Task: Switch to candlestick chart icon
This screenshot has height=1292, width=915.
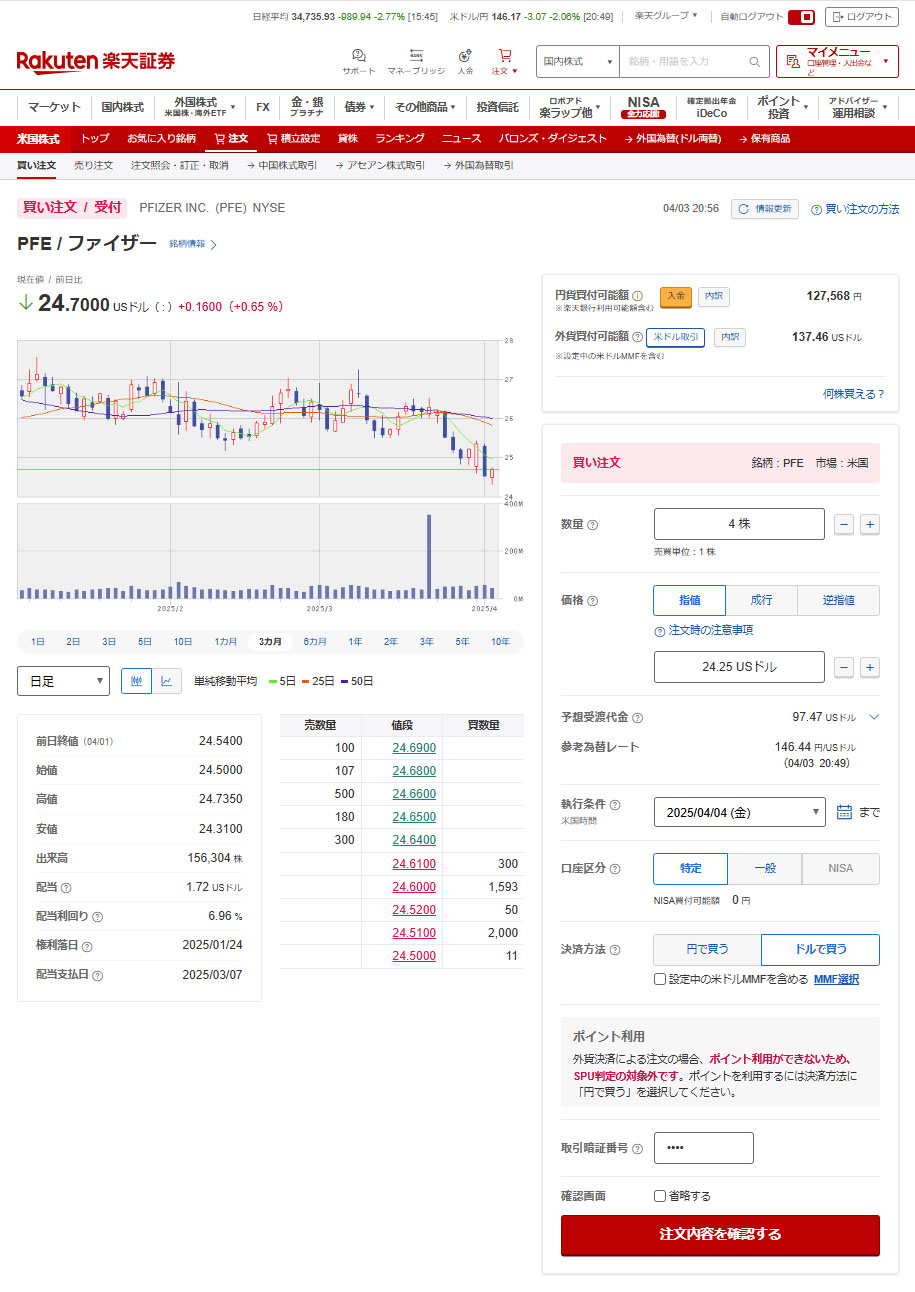Action: (x=136, y=681)
